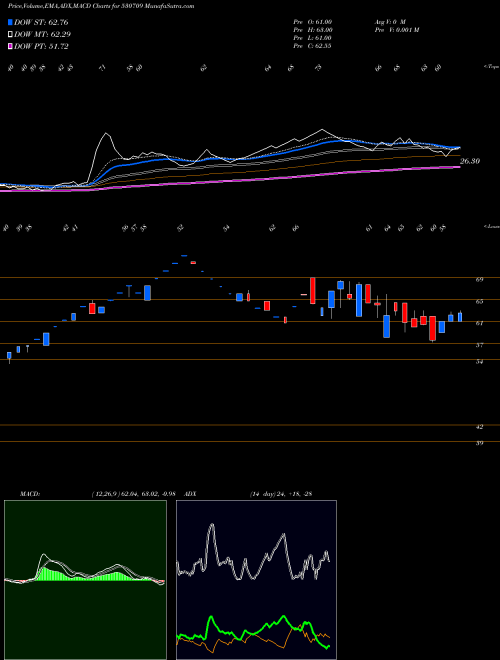
Task: Click the ADX panel title label
Action: (x=190, y=494)
